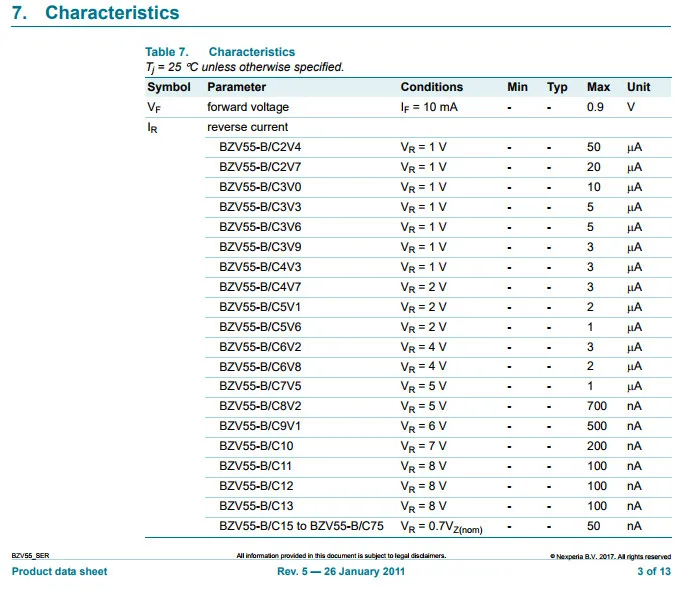Select the 'reverse current' parameter cell
Screen dimensions: 685x589
(x=247, y=127)
